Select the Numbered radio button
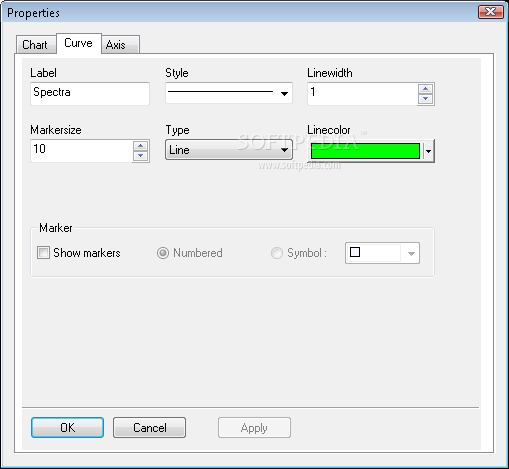The height and width of the screenshot is (469, 509). (163, 253)
